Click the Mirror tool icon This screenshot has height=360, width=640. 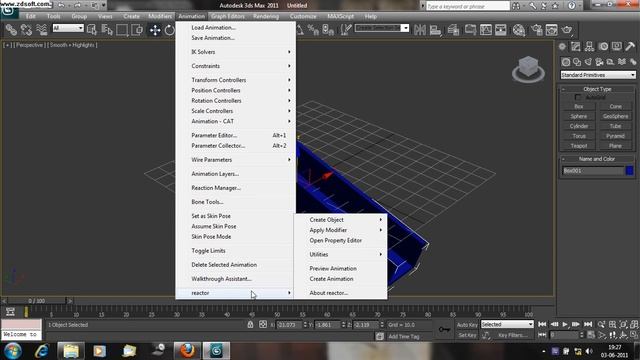tap(420, 30)
